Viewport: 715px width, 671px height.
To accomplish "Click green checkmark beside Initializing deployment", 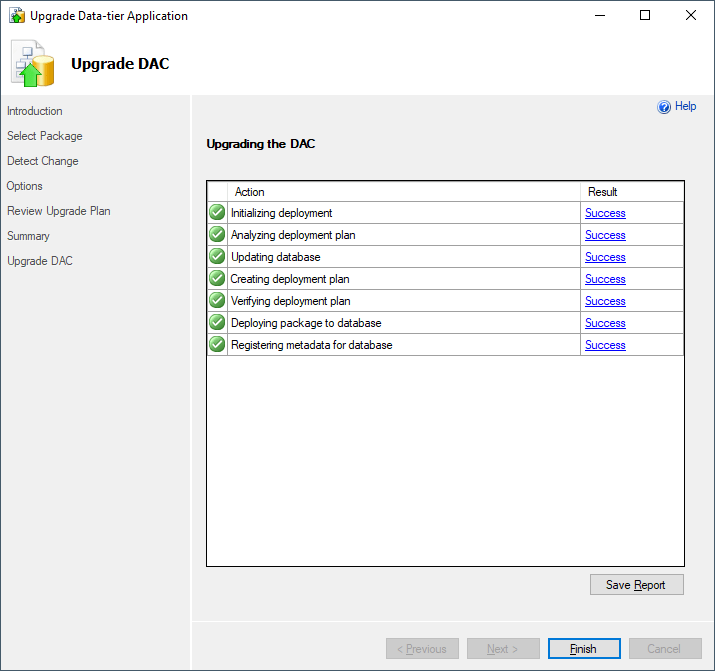I will pos(217,213).
